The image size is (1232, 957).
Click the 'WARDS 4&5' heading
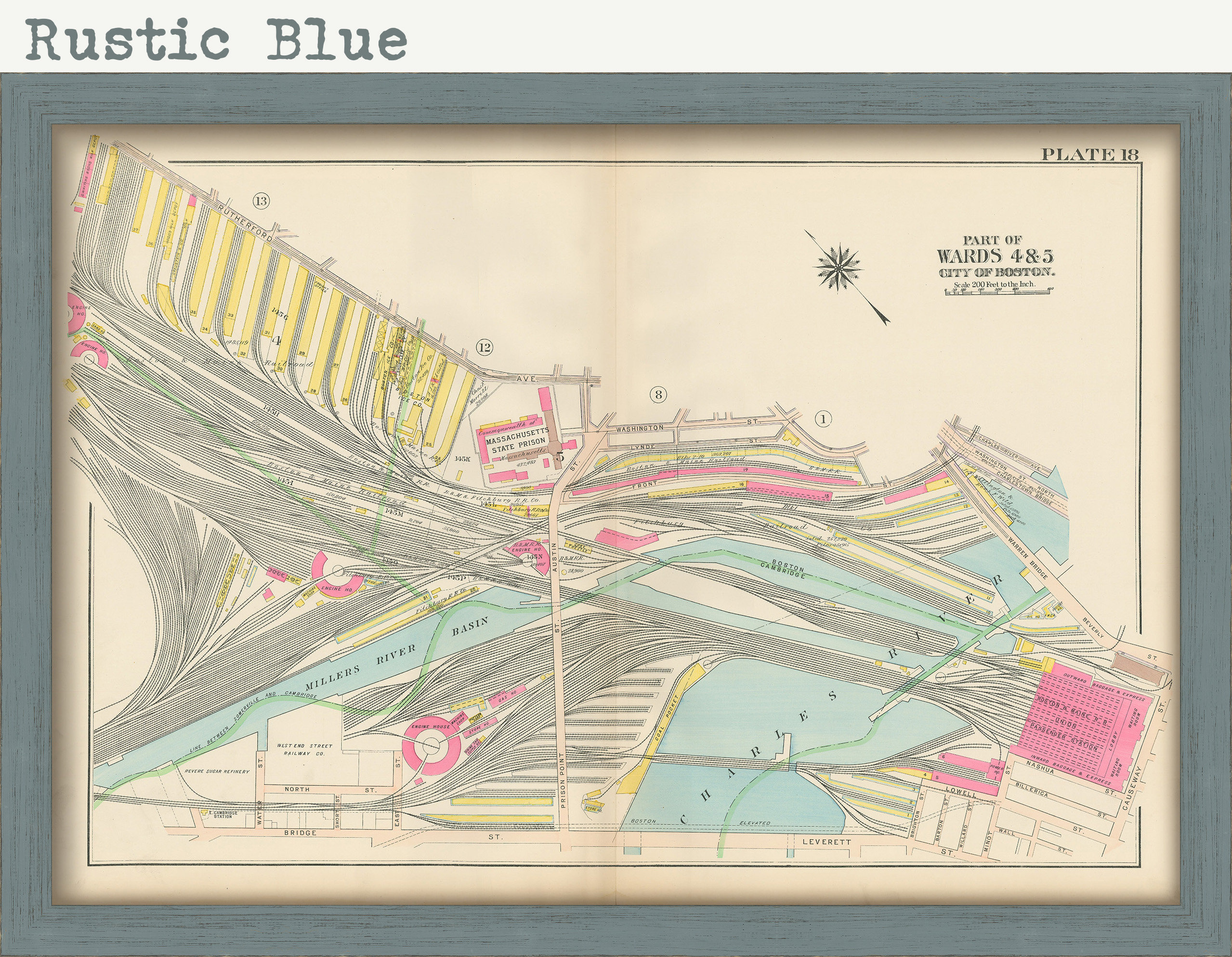point(995,255)
